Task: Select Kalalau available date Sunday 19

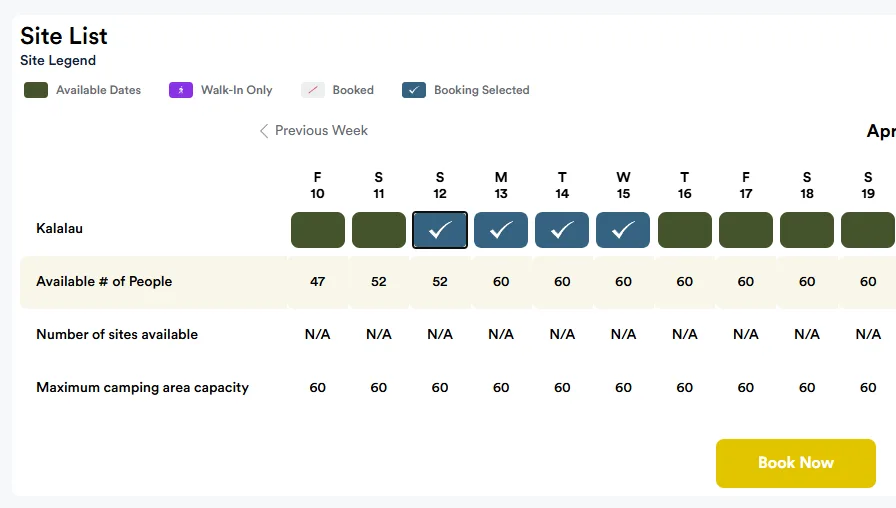Action: 867,230
